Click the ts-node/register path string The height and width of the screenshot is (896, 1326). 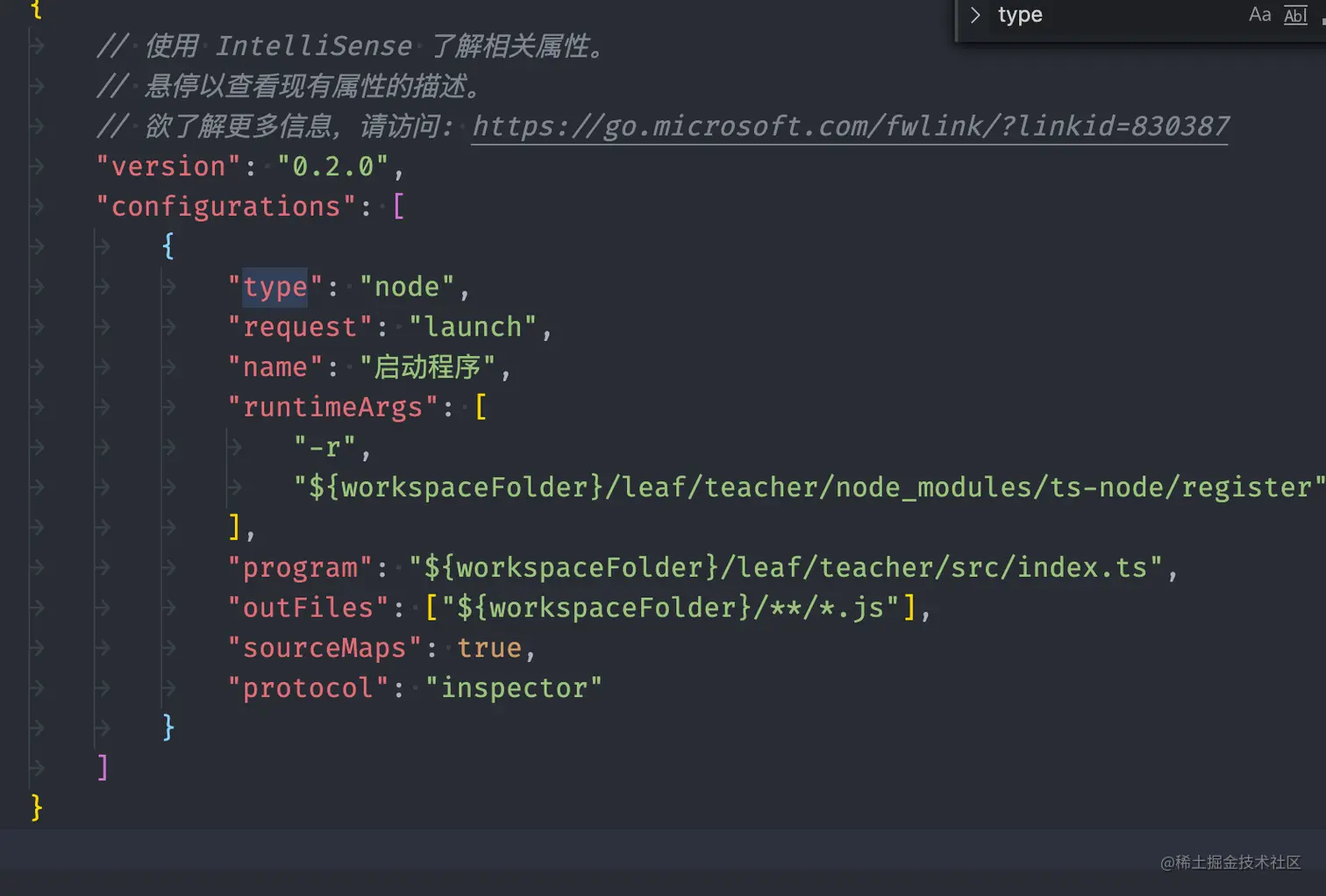[x=809, y=487]
